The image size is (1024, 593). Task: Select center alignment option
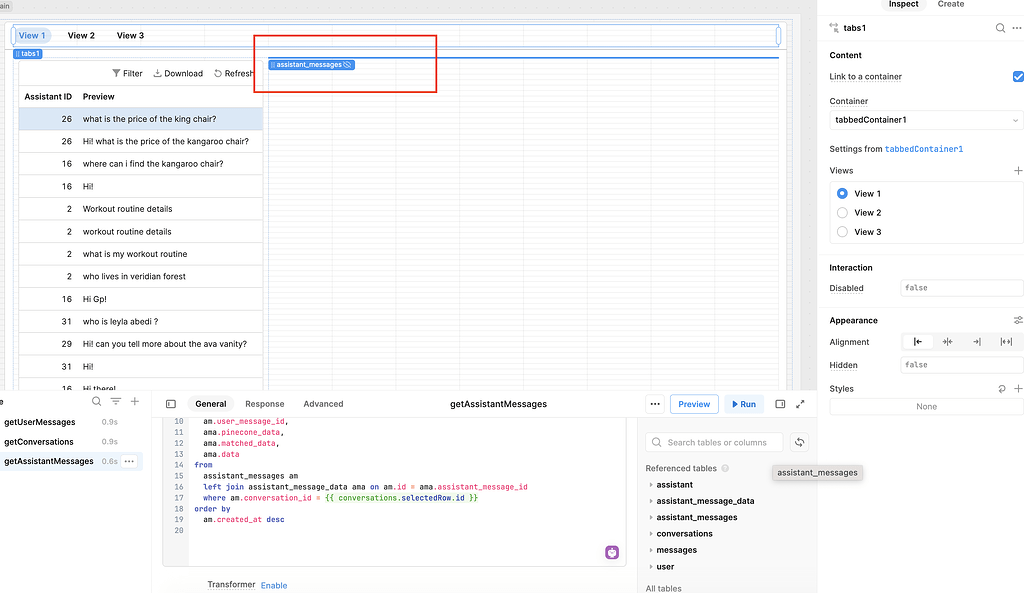point(947,342)
